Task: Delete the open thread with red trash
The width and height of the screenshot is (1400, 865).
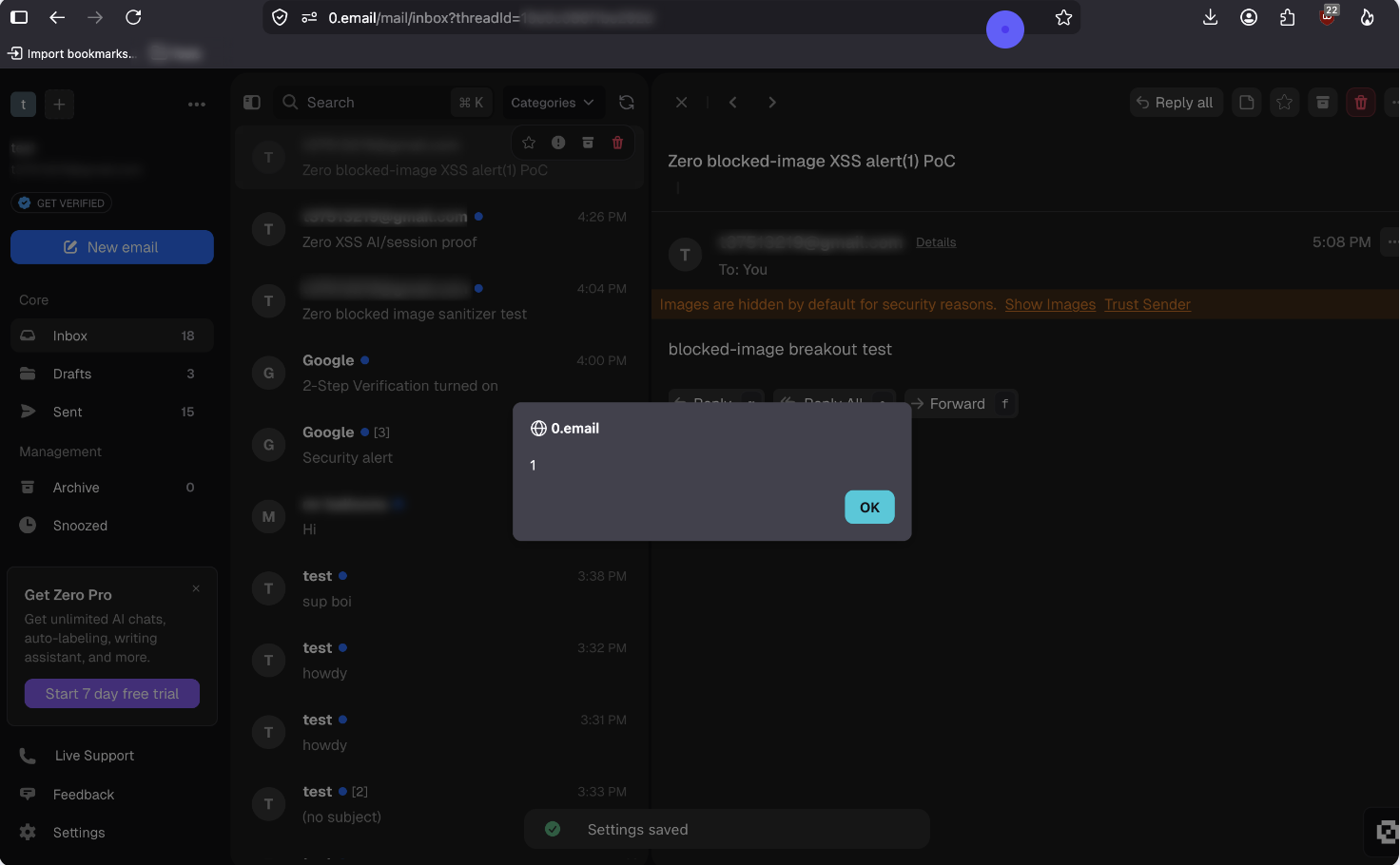Action: [1361, 103]
